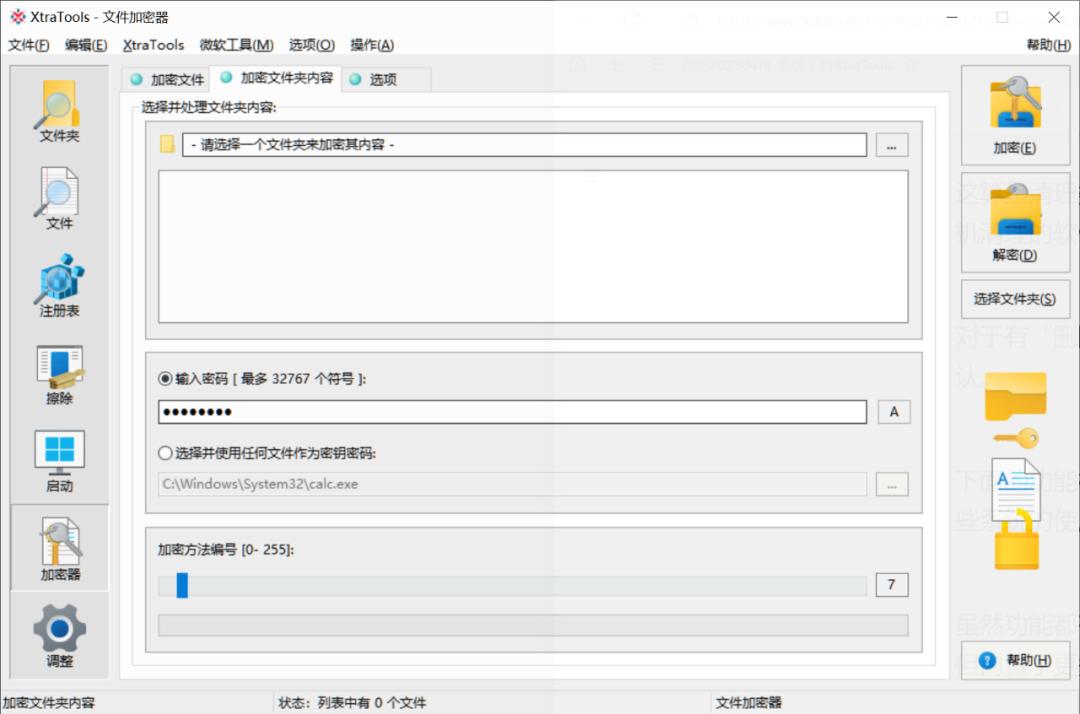Toggle password visibility with the A button
This screenshot has height=714, width=1080.
pyautogui.click(x=893, y=411)
